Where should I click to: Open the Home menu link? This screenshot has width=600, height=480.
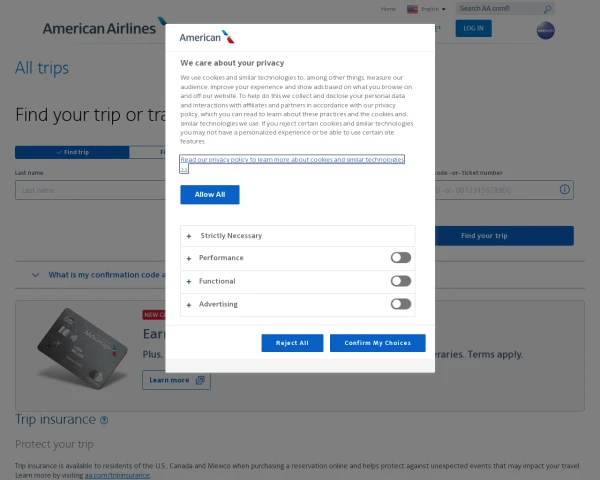pos(389,8)
